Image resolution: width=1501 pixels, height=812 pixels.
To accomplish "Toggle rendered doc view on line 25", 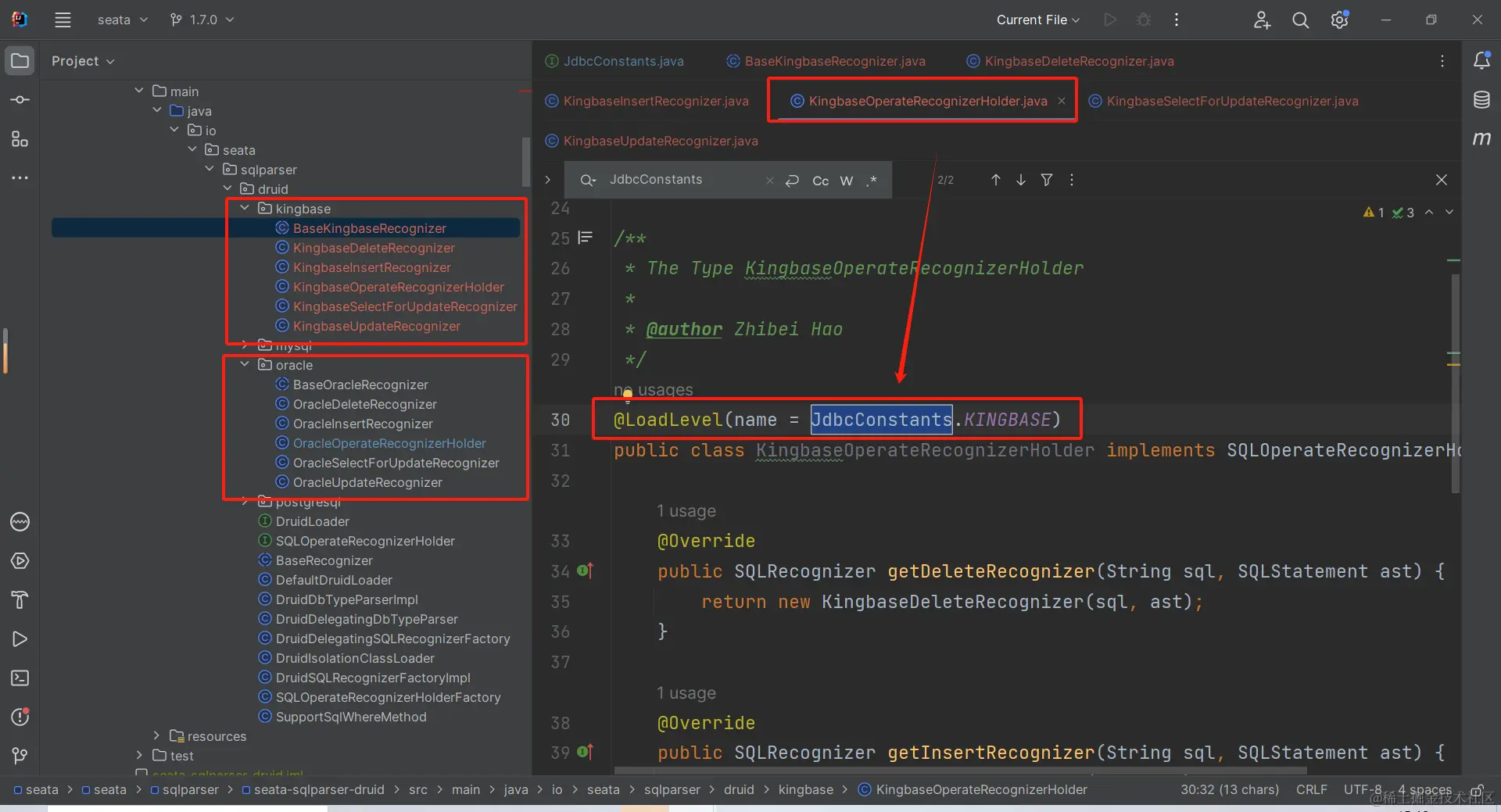I will [x=585, y=238].
